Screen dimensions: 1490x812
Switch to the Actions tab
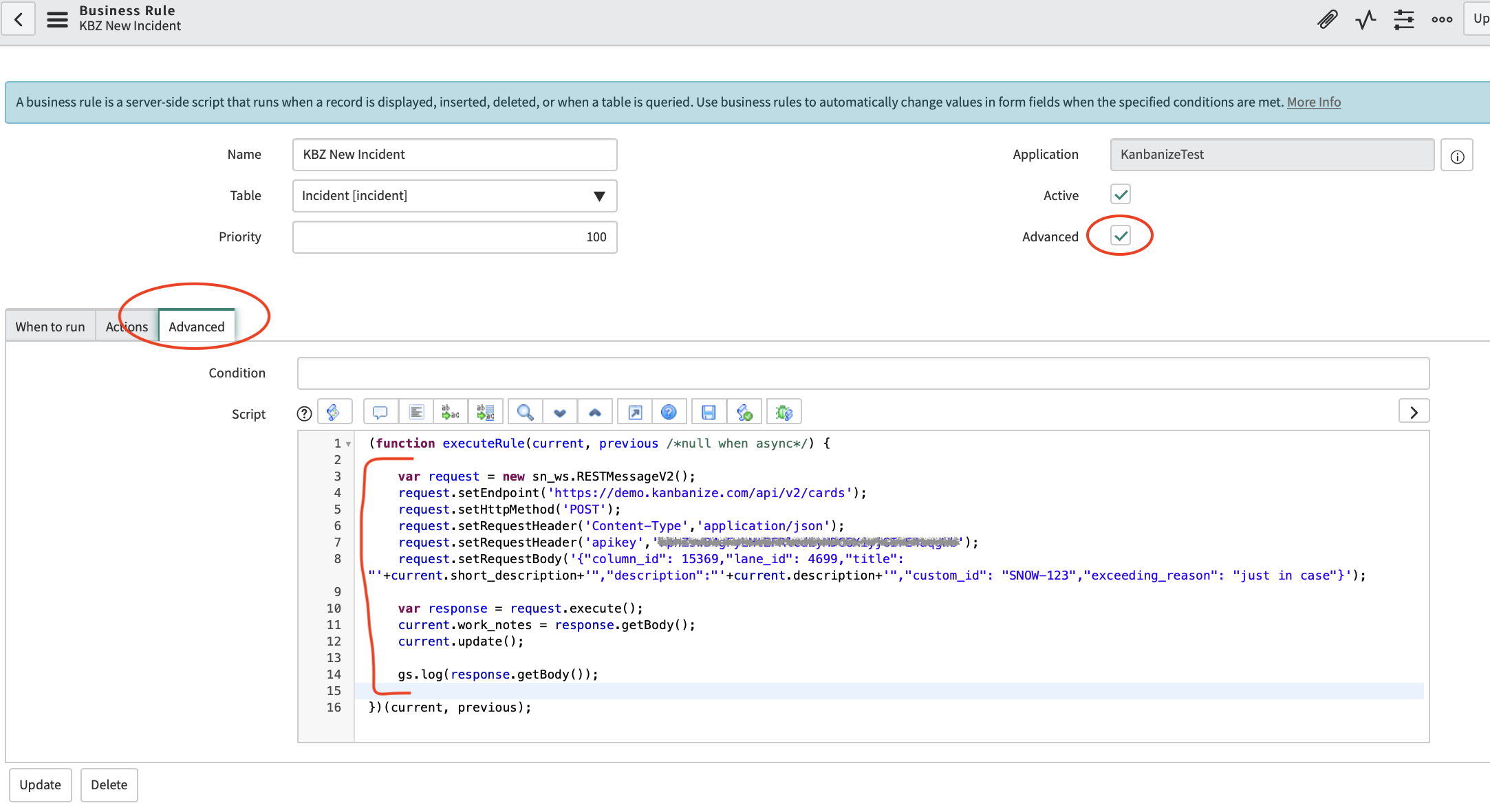coord(127,327)
